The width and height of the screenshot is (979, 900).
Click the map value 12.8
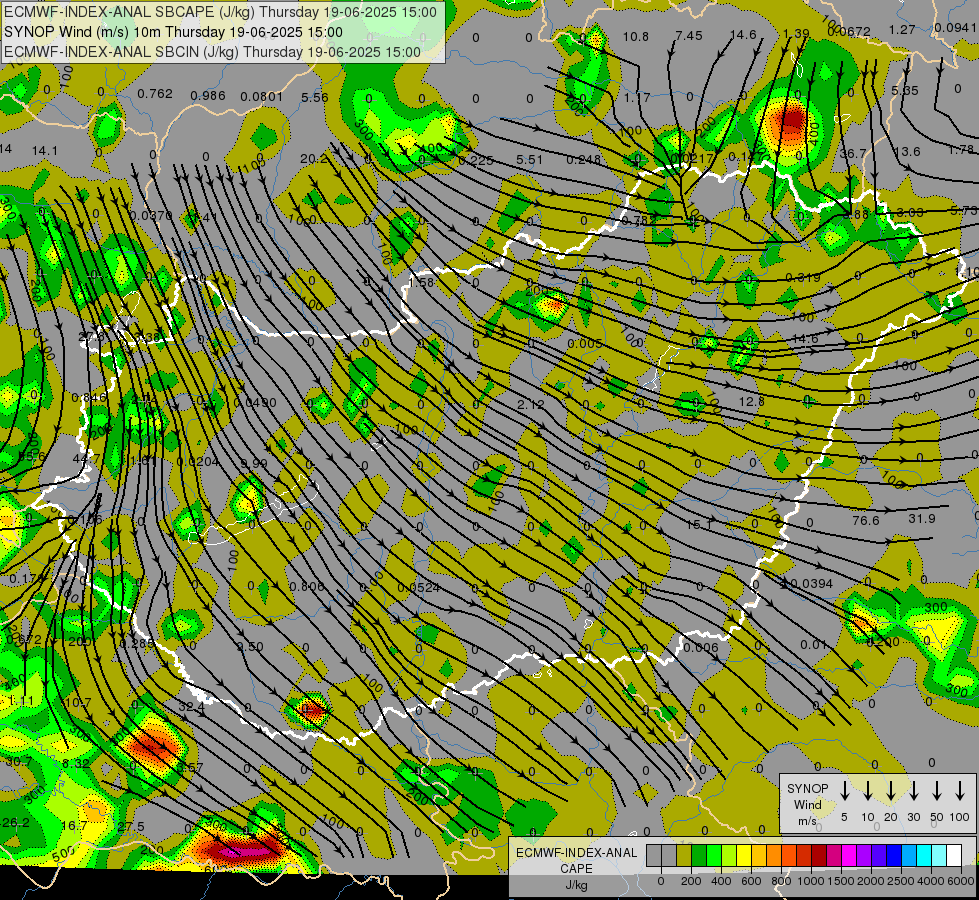pos(752,401)
